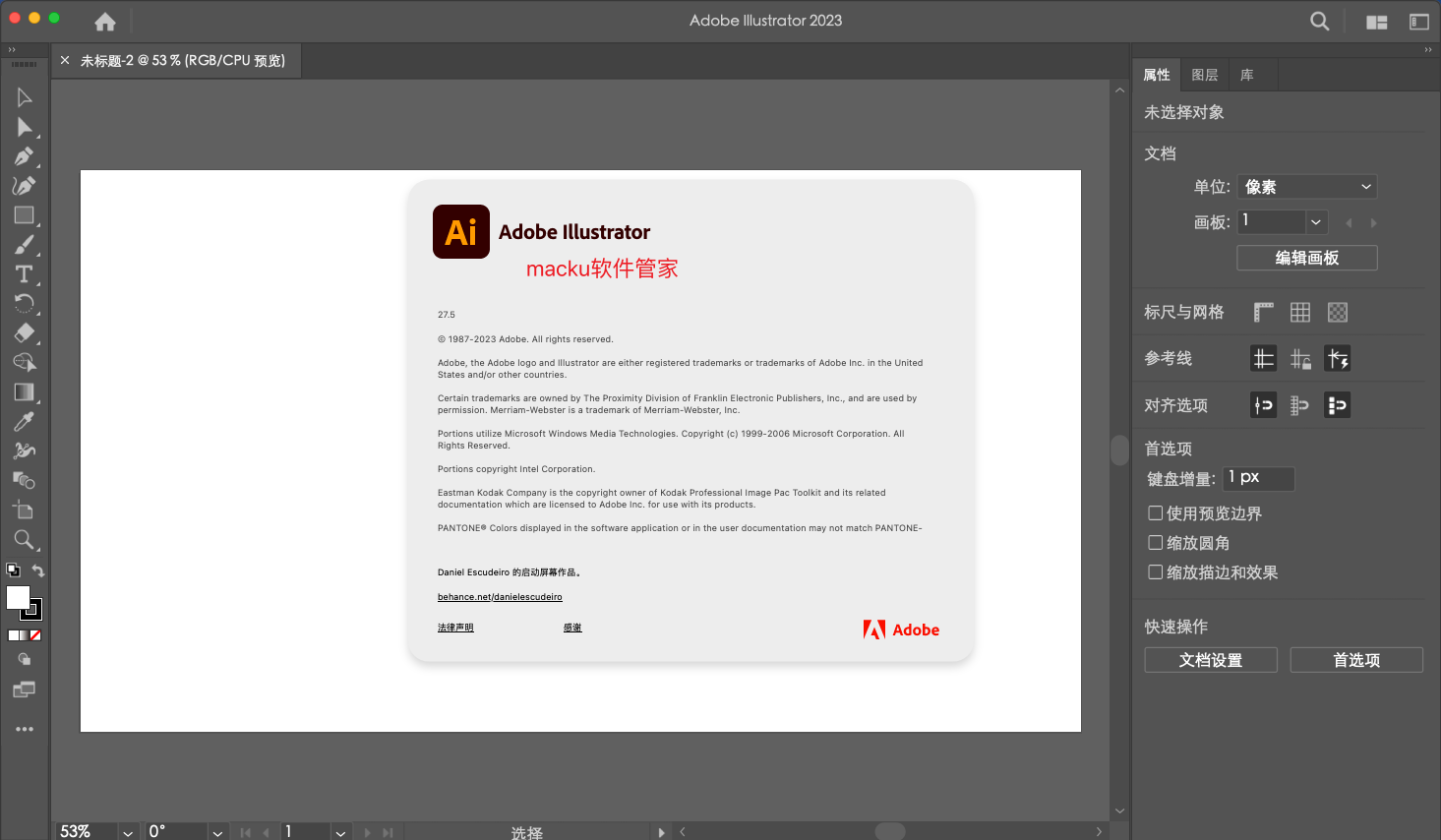The width and height of the screenshot is (1441, 840).
Task: Select the Gradient tool
Action: tap(25, 391)
